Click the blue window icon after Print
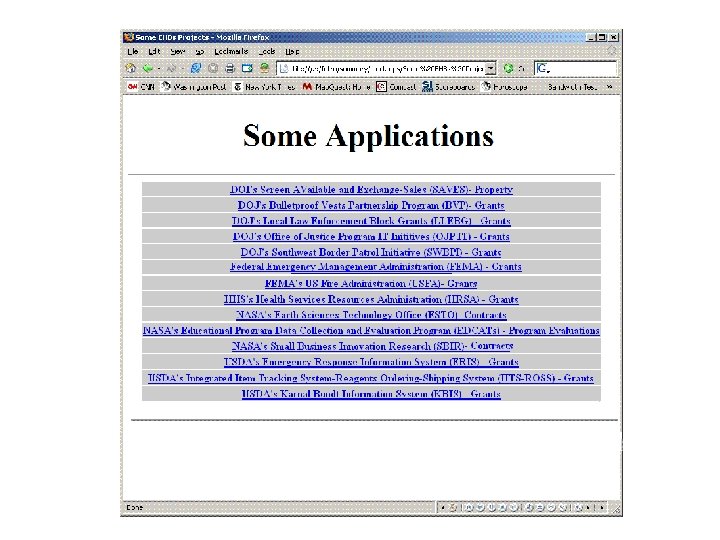The height and width of the screenshot is (540, 720). click(247, 68)
